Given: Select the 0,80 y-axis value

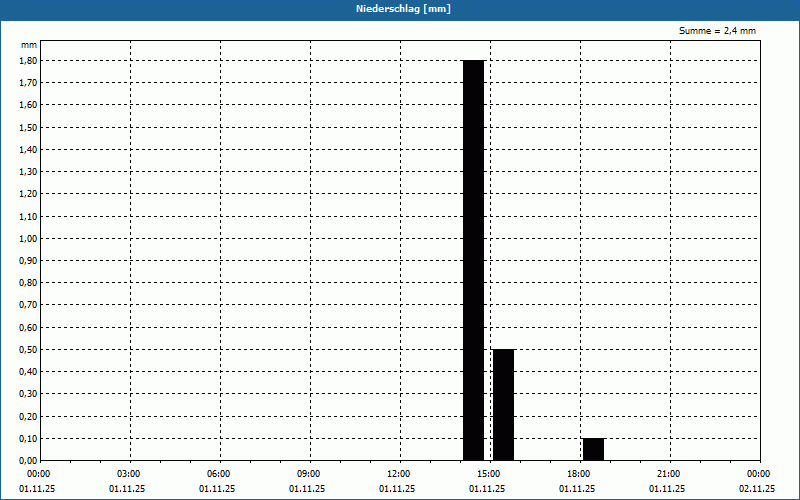Looking at the screenshot, I should coord(28,283).
